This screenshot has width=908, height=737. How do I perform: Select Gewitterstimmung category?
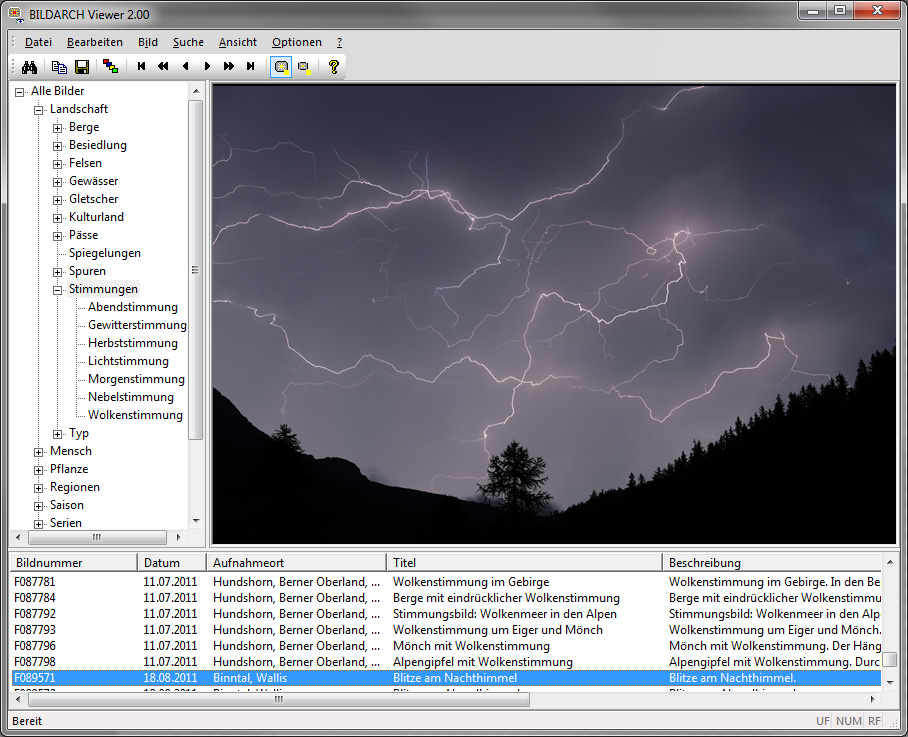tap(137, 325)
